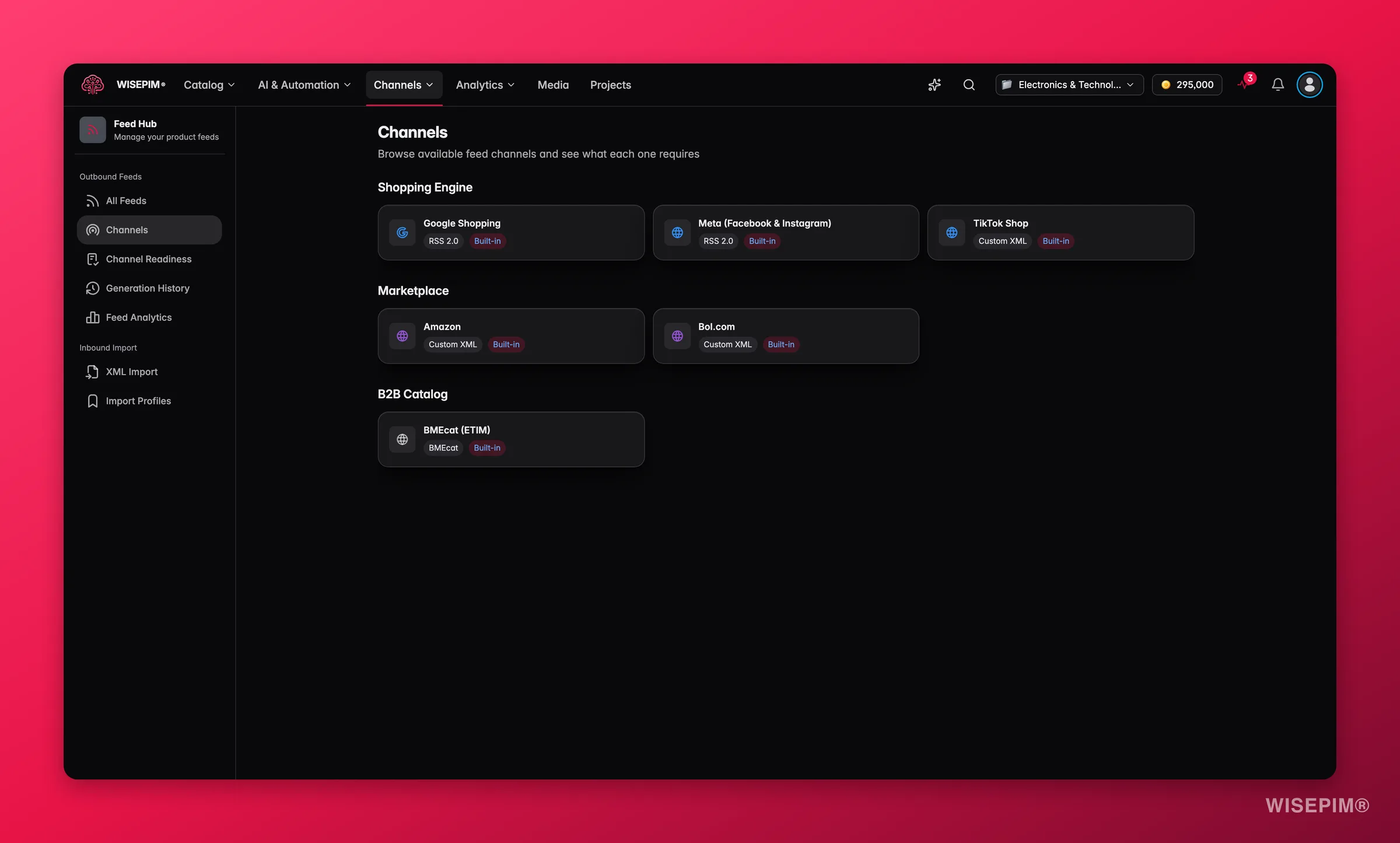Viewport: 1400px width, 843px height.
Task: Open the Electronics & Technol... workspace dropdown
Action: pyautogui.click(x=1069, y=85)
